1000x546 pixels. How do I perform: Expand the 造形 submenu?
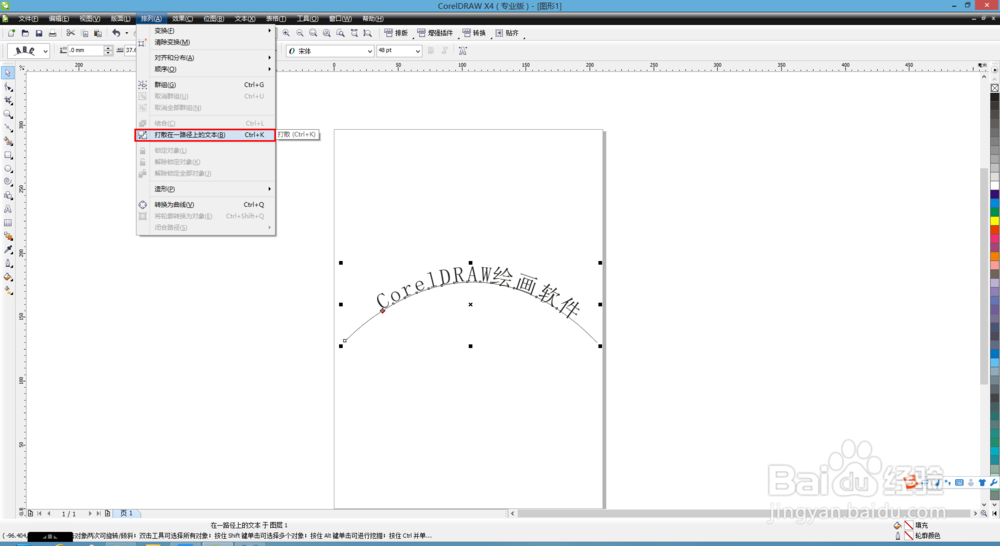[205, 189]
